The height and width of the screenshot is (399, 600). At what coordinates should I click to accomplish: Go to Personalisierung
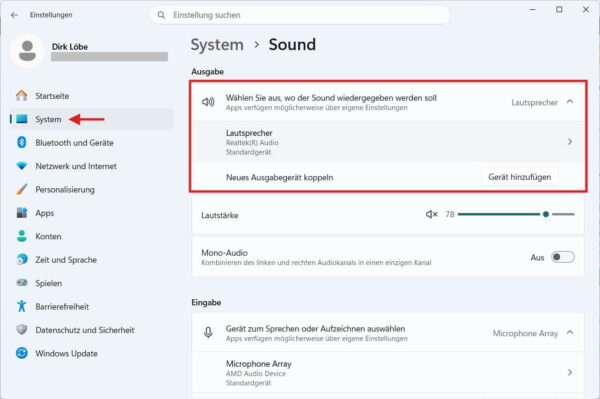[x=91, y=189]
